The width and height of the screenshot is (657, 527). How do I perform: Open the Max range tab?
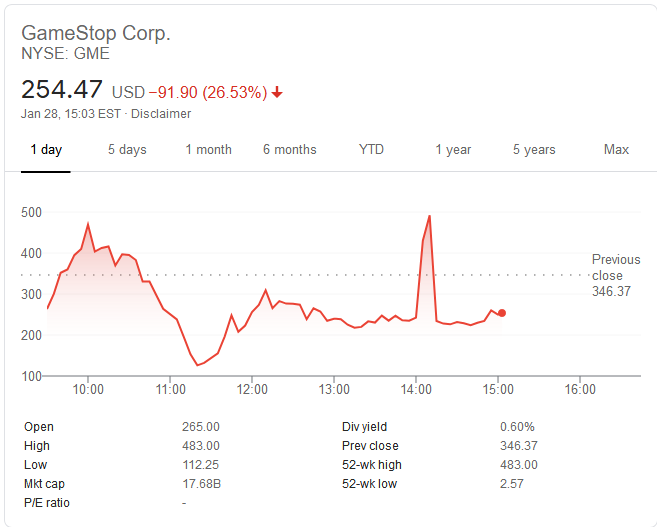616,150
